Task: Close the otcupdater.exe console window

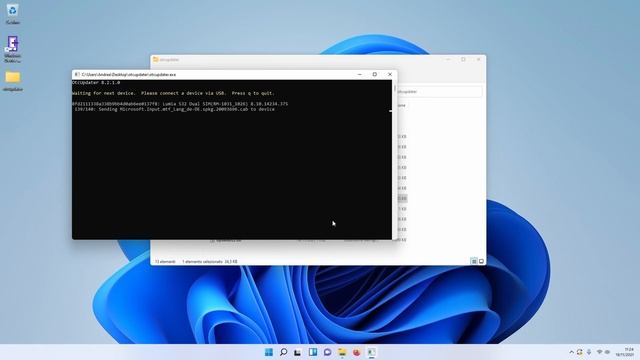Action: (390, 74)
